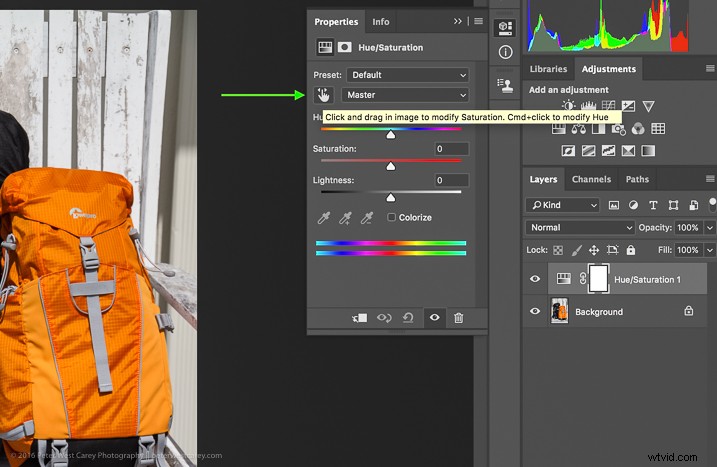Add a Photo Filter adjustment
This screenshot has height=467, width=717.
tap(618, 129)
